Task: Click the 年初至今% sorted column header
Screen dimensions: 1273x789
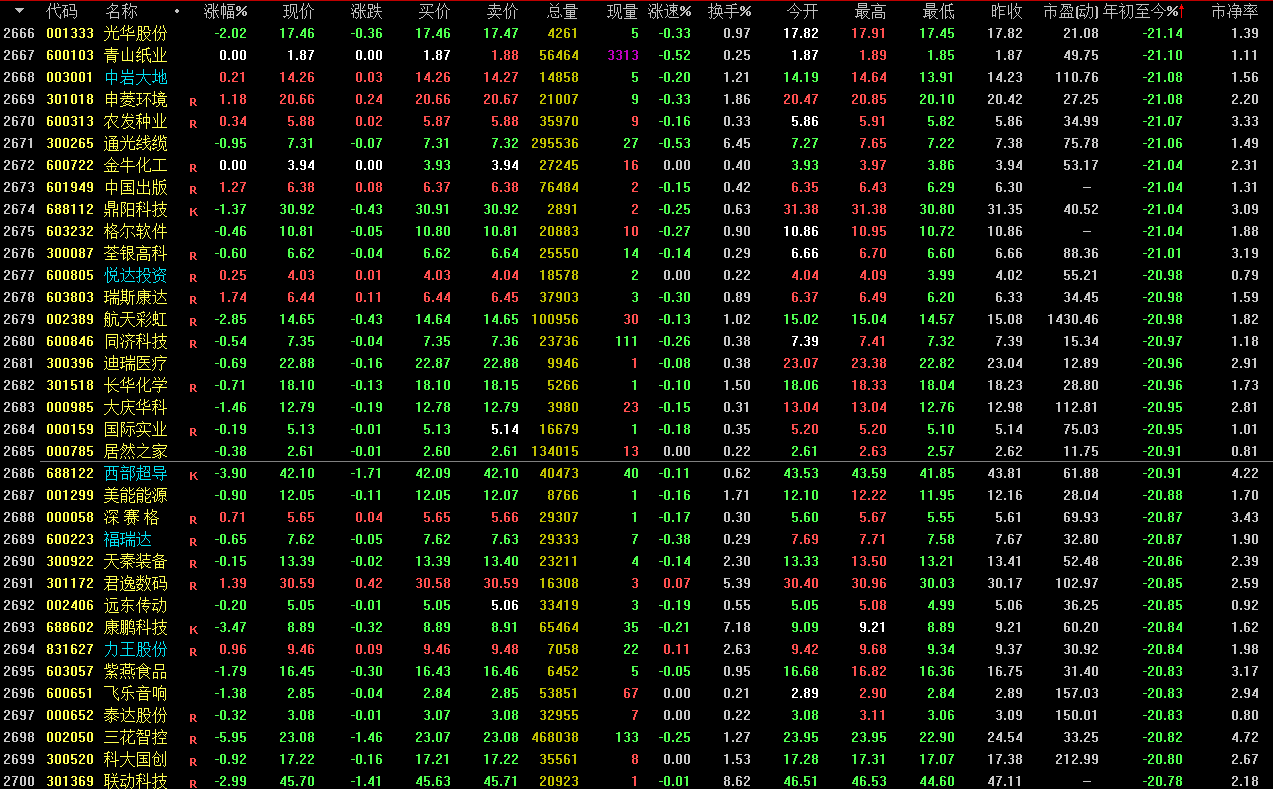Action: [x=1143, y=12]
